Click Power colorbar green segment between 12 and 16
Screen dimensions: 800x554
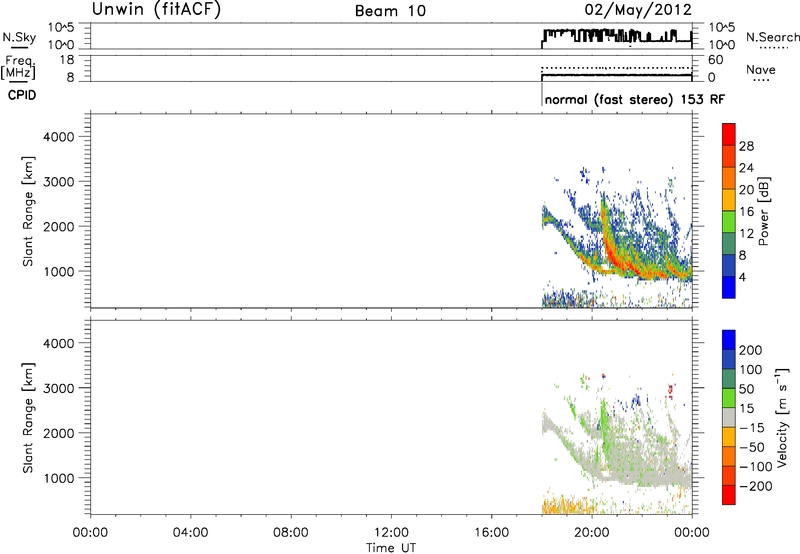(x=729, y=222)
